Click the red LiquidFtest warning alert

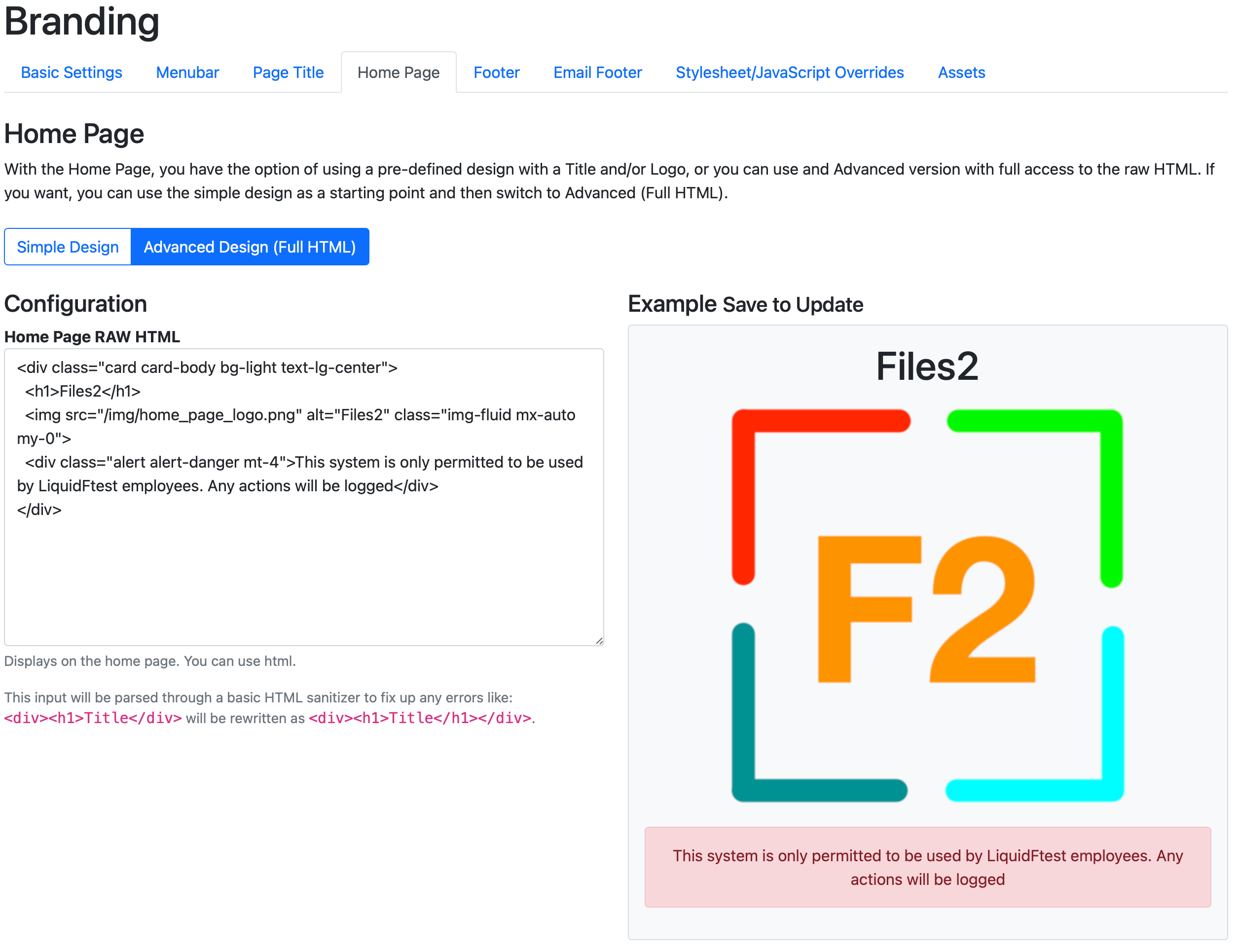927,867
